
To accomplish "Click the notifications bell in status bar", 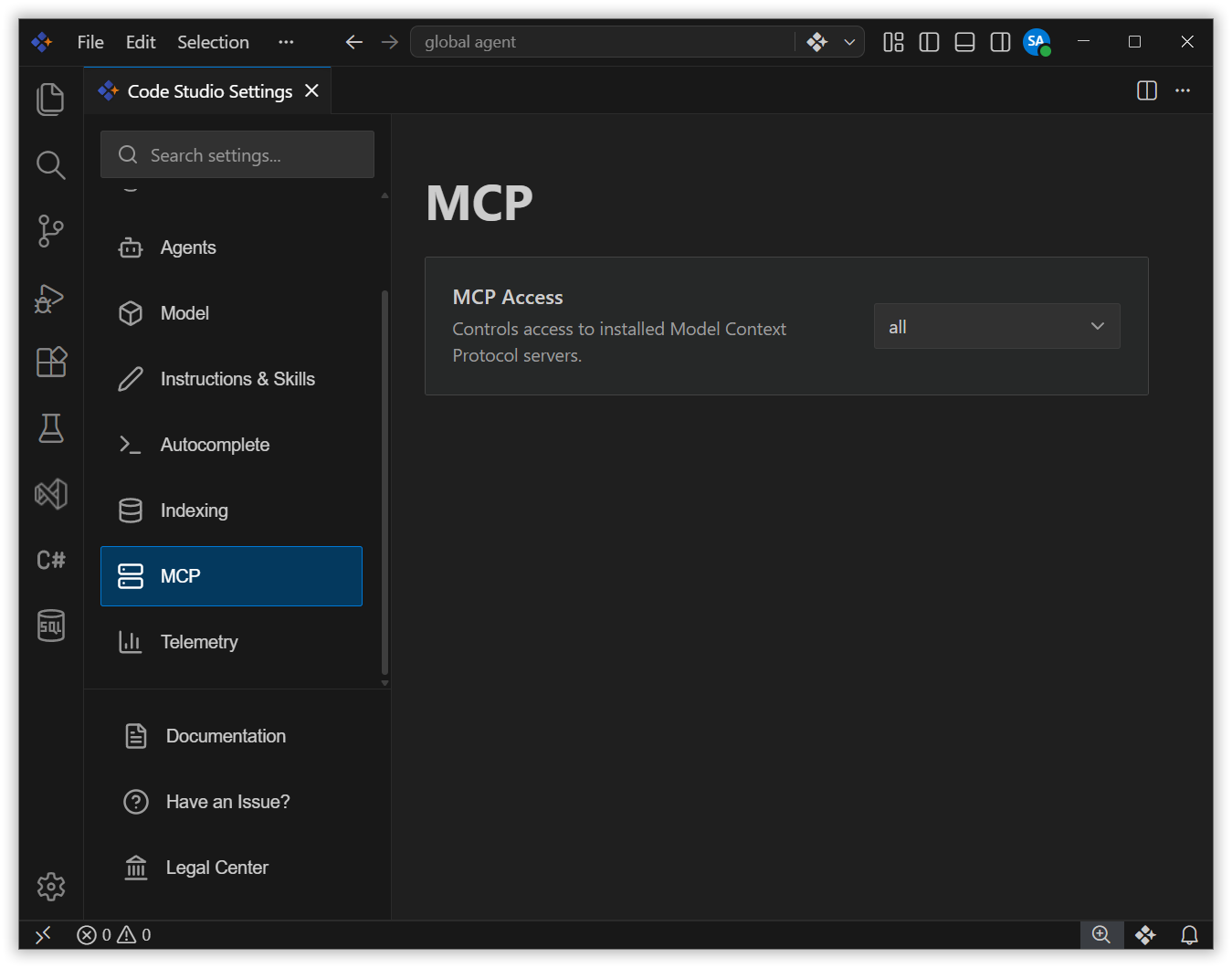I will point(1189,934).
